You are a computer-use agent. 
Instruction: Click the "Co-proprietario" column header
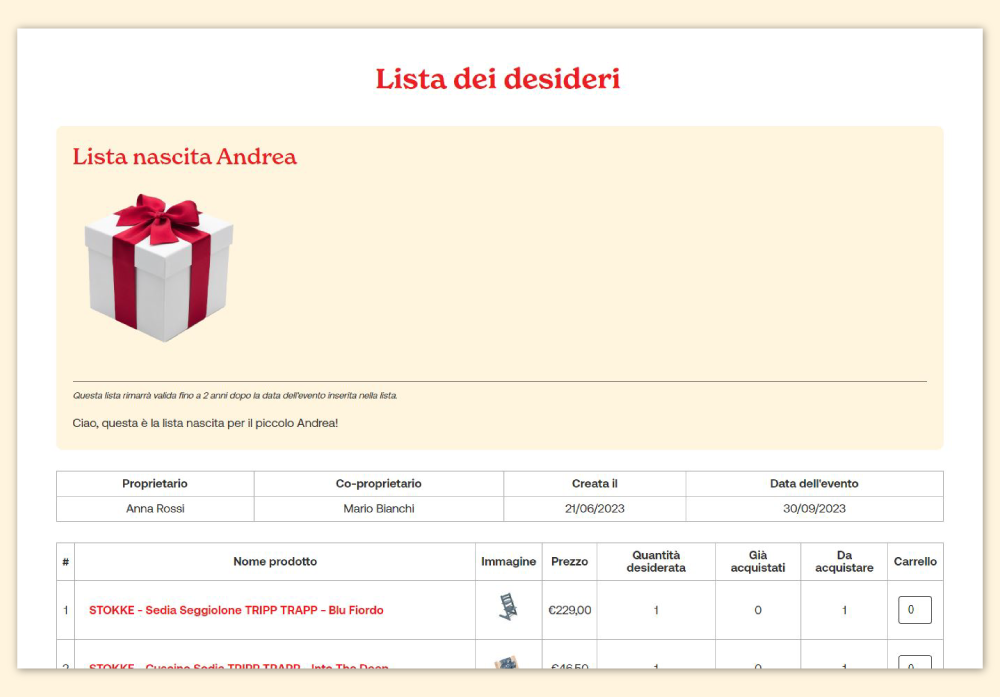(x=379, y=483)
